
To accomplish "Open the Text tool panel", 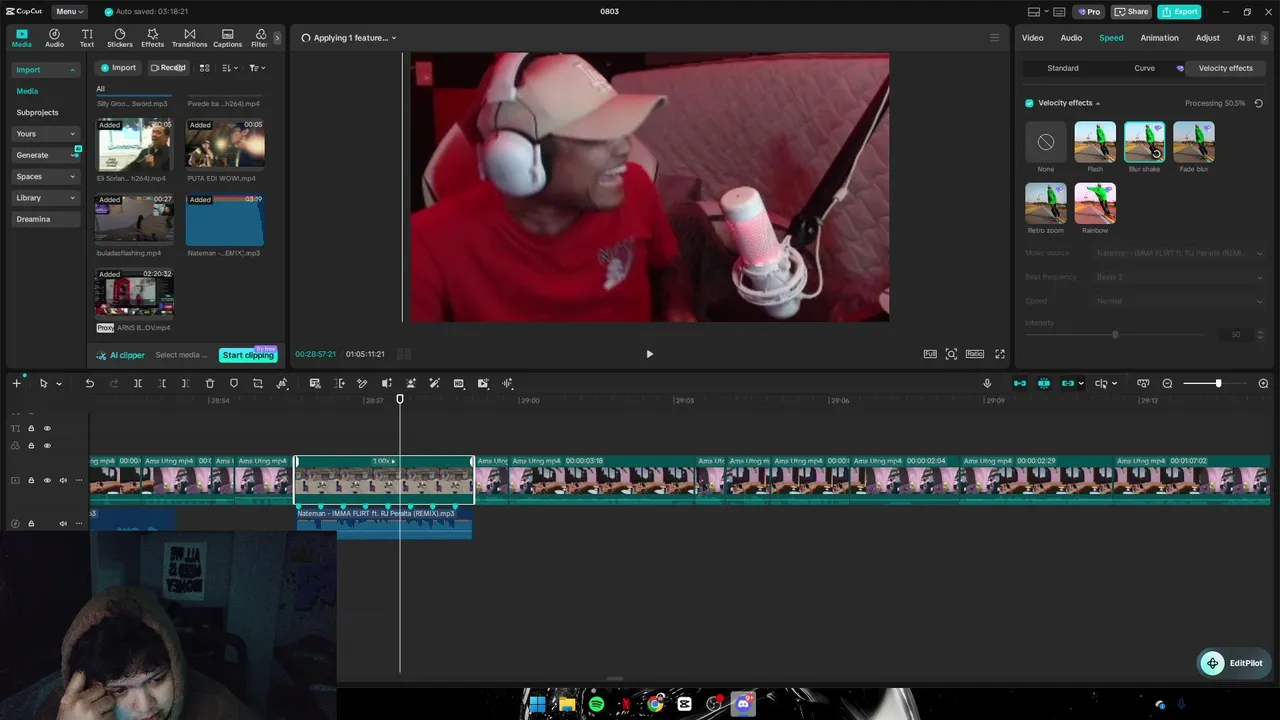I will (x=87, y=38).
